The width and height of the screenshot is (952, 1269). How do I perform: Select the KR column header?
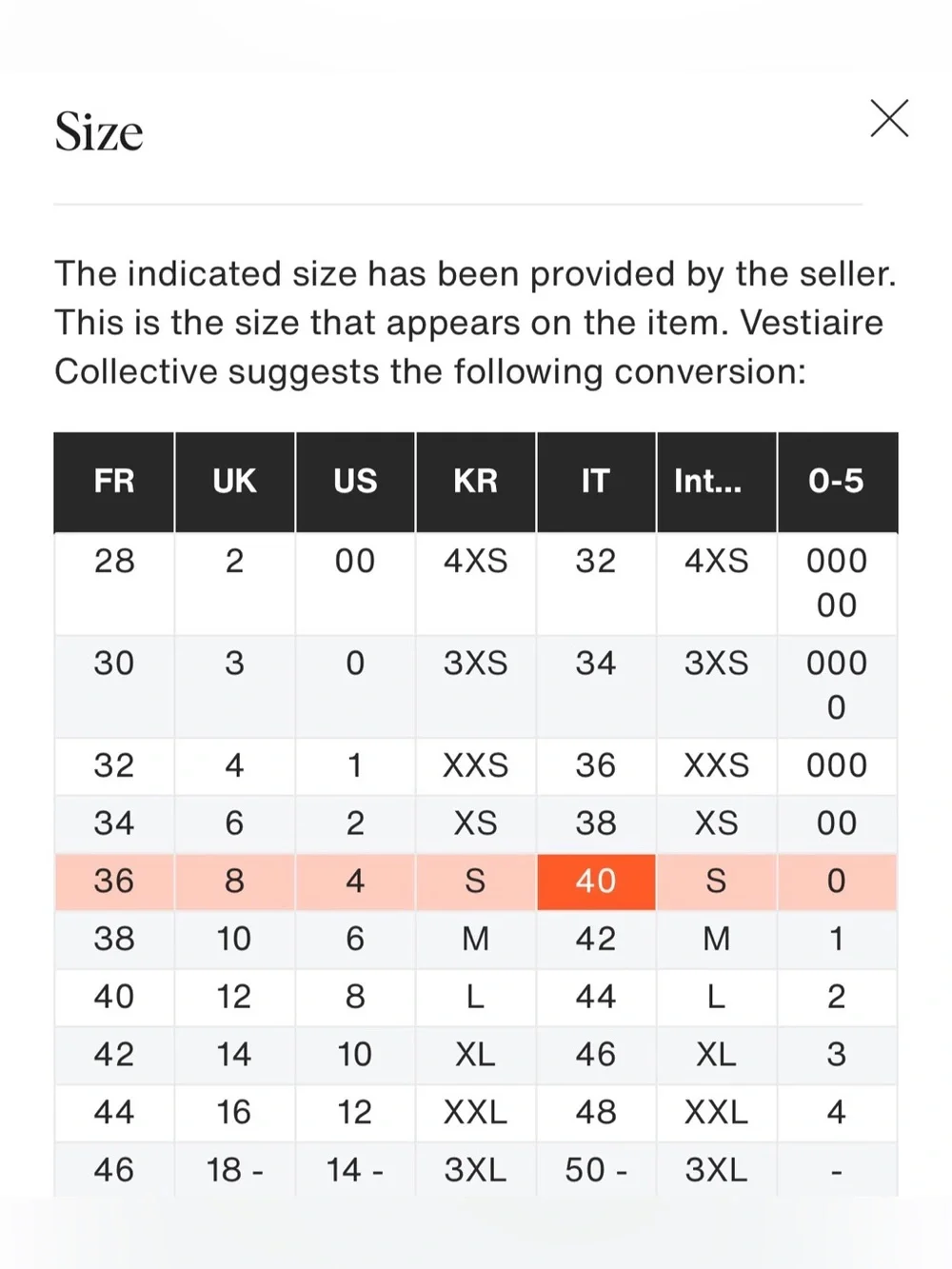tap(475, 482)
